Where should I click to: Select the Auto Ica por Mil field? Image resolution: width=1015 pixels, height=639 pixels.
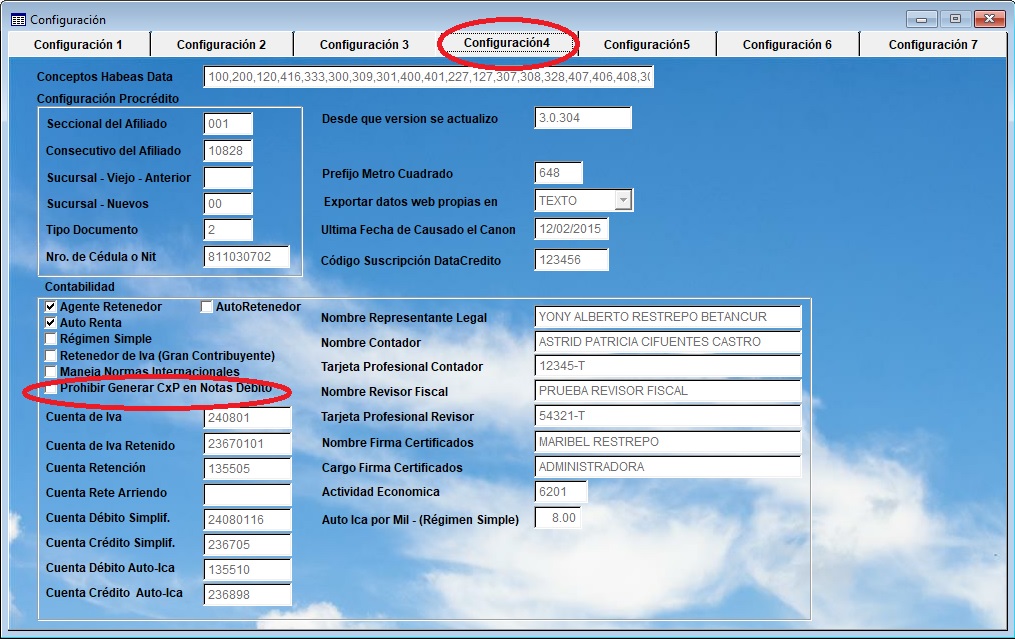coord(557,518)
